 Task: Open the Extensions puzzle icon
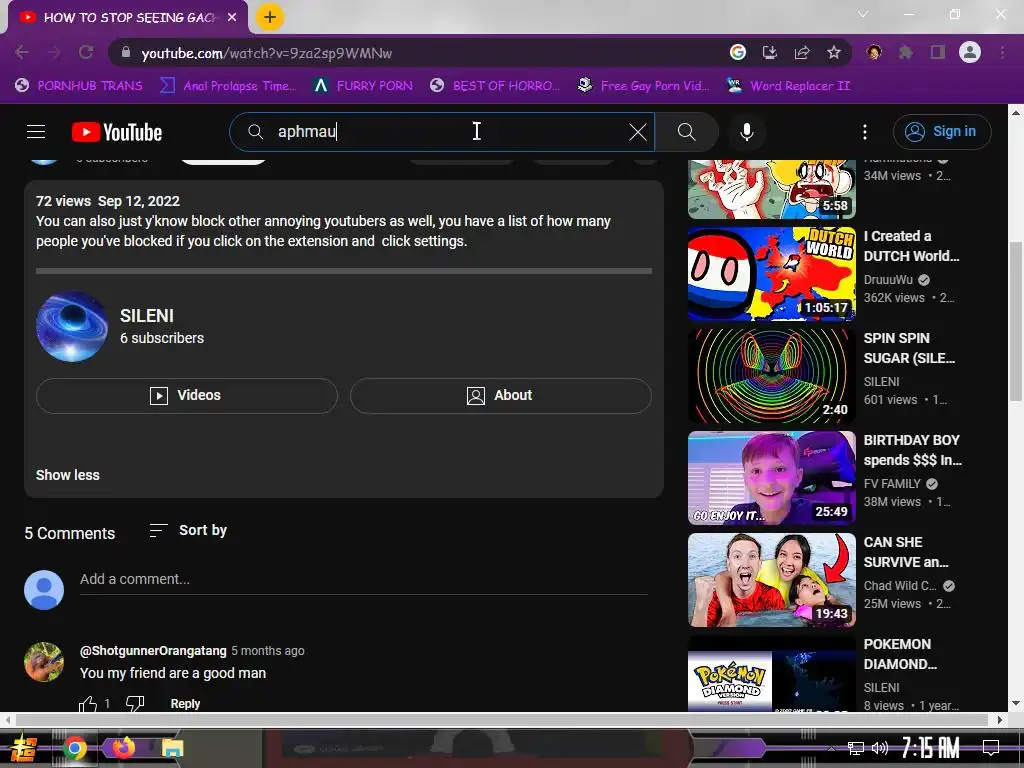point(905,52)
